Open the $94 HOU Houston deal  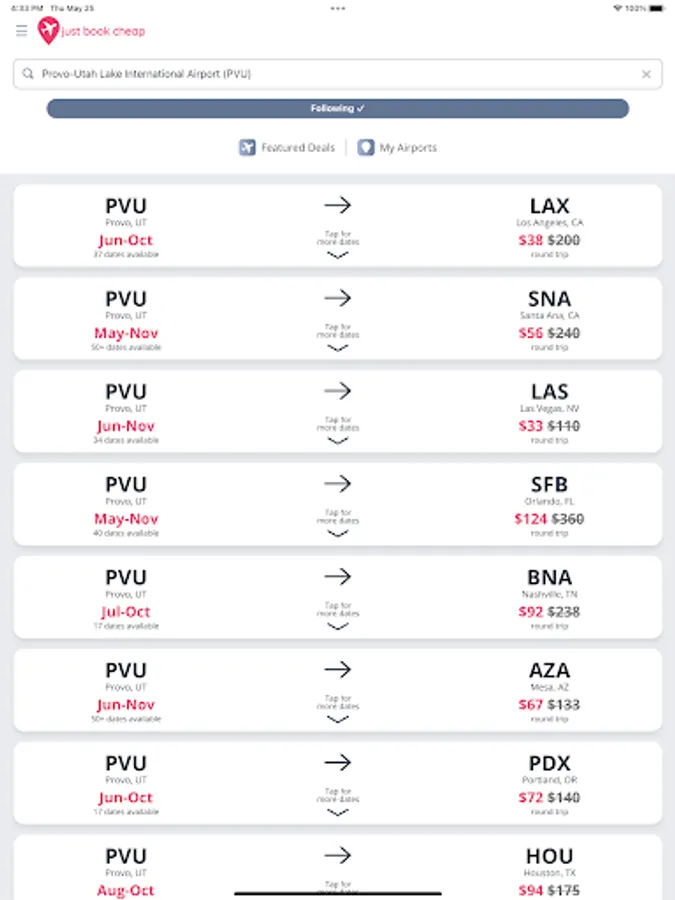549,871
